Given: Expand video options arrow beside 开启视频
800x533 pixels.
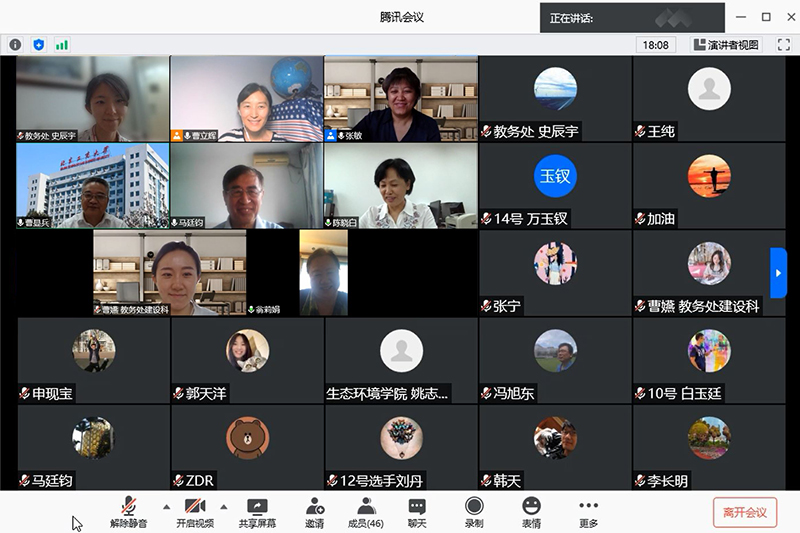Looking at the screenshot, I should point(223,506).
